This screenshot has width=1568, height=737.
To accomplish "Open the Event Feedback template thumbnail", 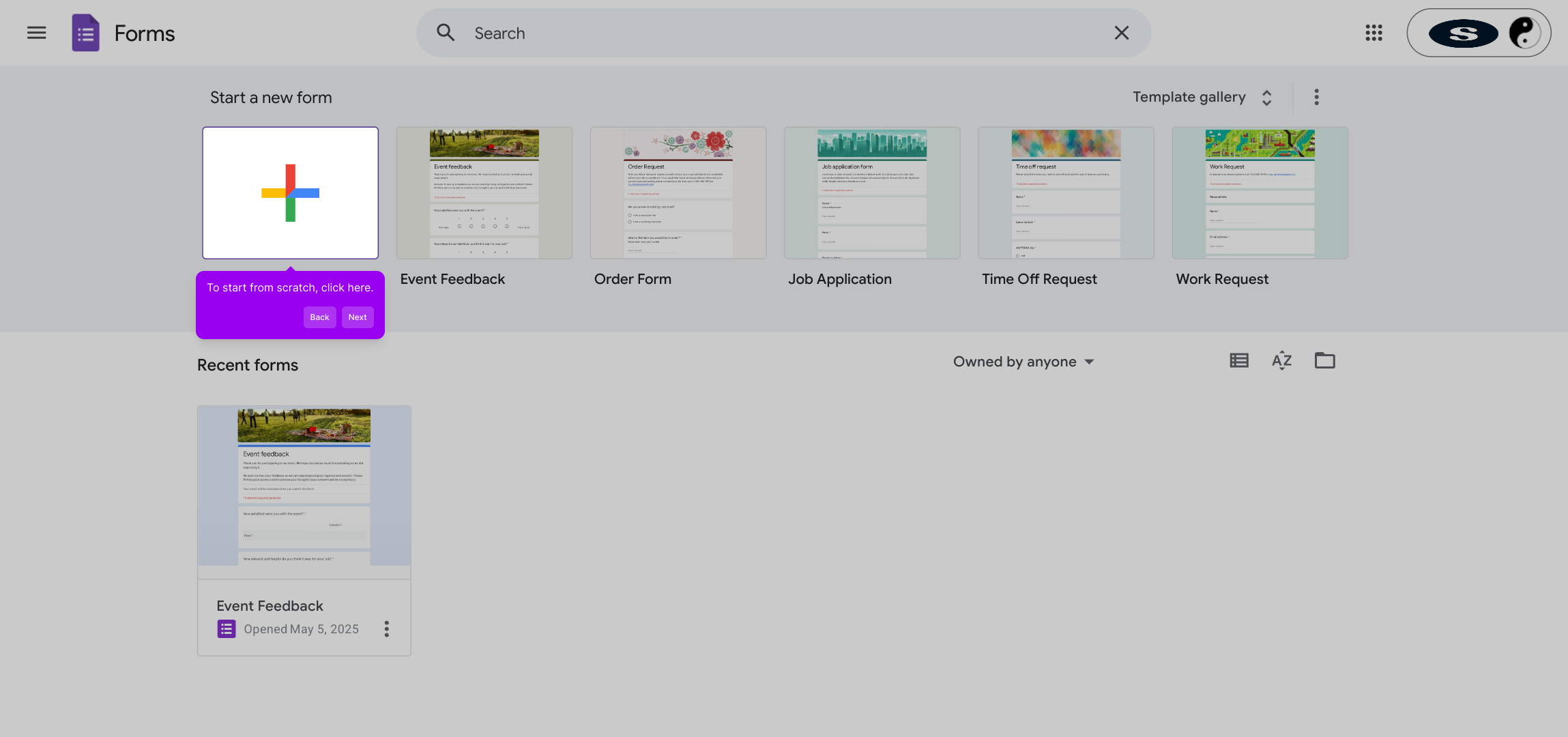I will tap(484, 192).
